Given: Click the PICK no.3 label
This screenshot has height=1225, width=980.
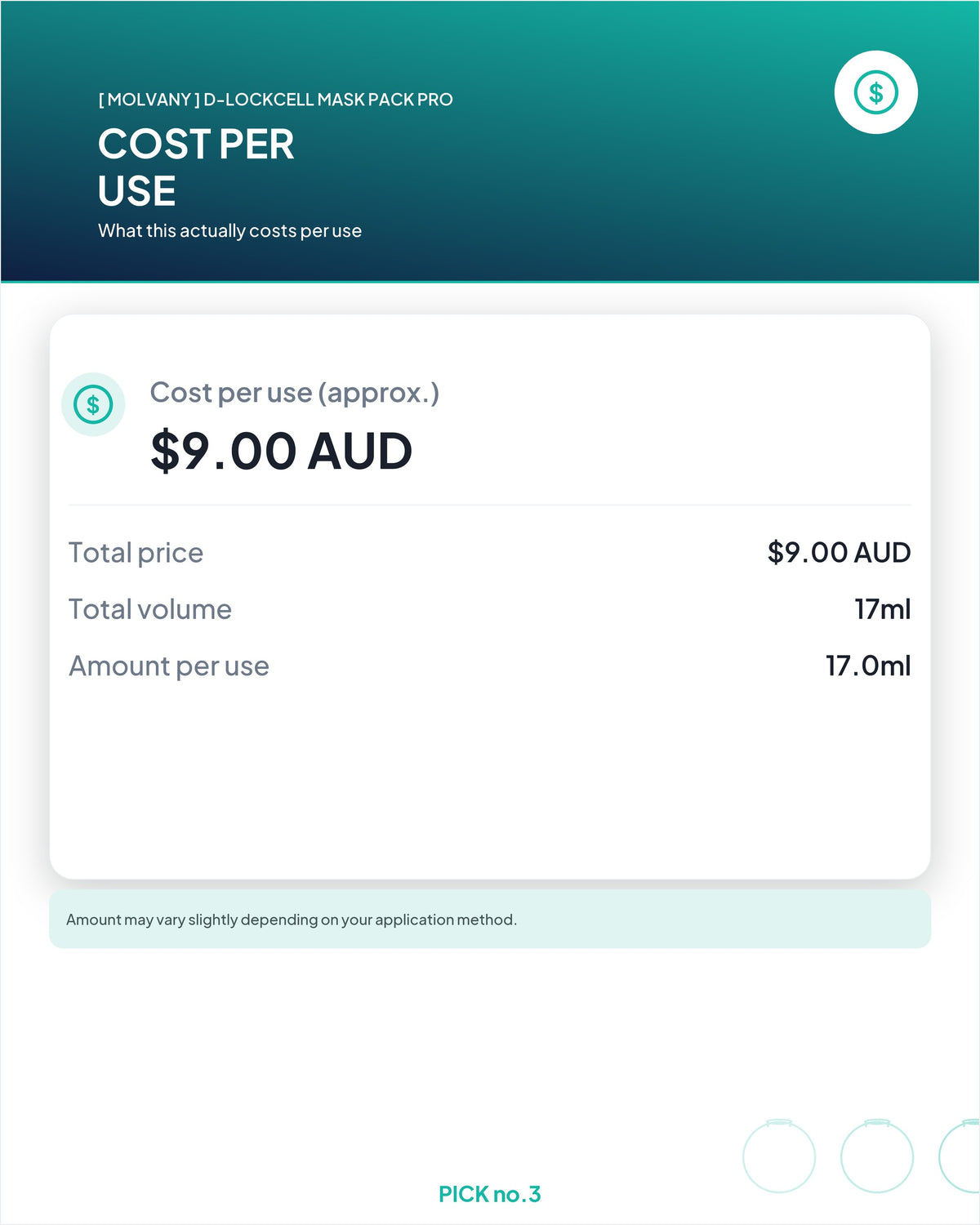Looking at the screenshot, I should point(490,1194).
